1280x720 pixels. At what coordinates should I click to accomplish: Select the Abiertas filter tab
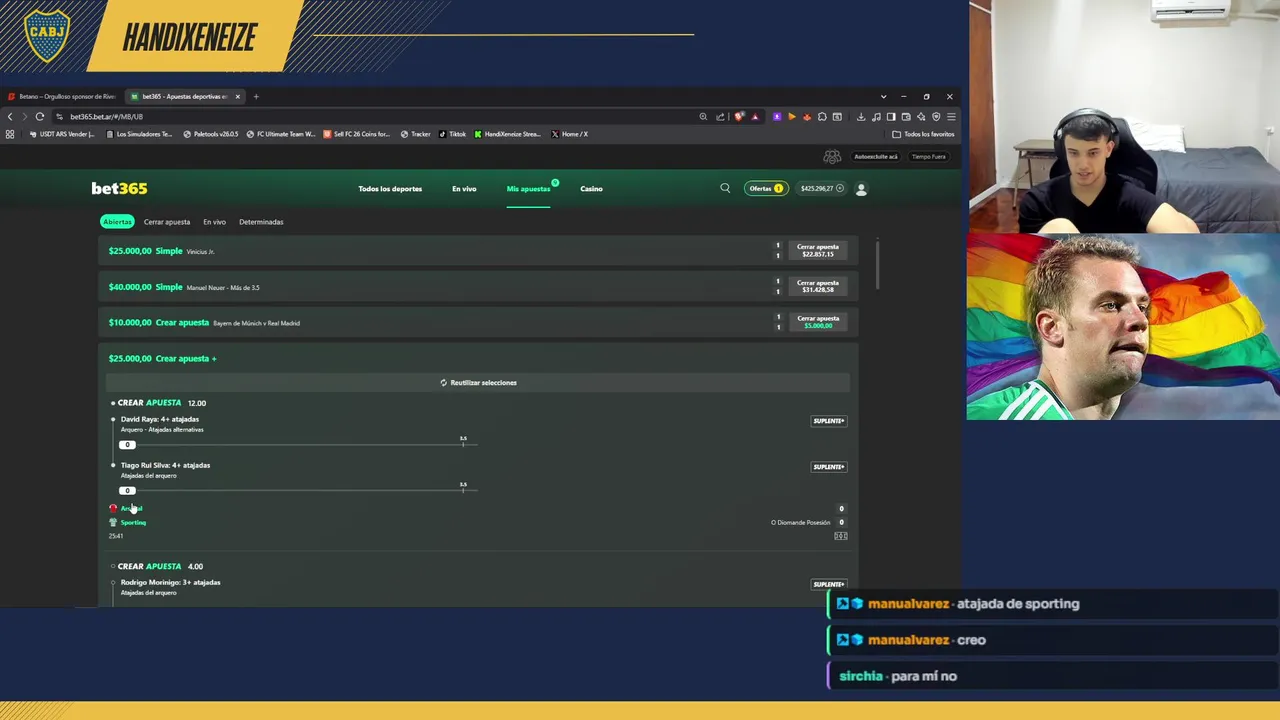(x=117, y=222)
